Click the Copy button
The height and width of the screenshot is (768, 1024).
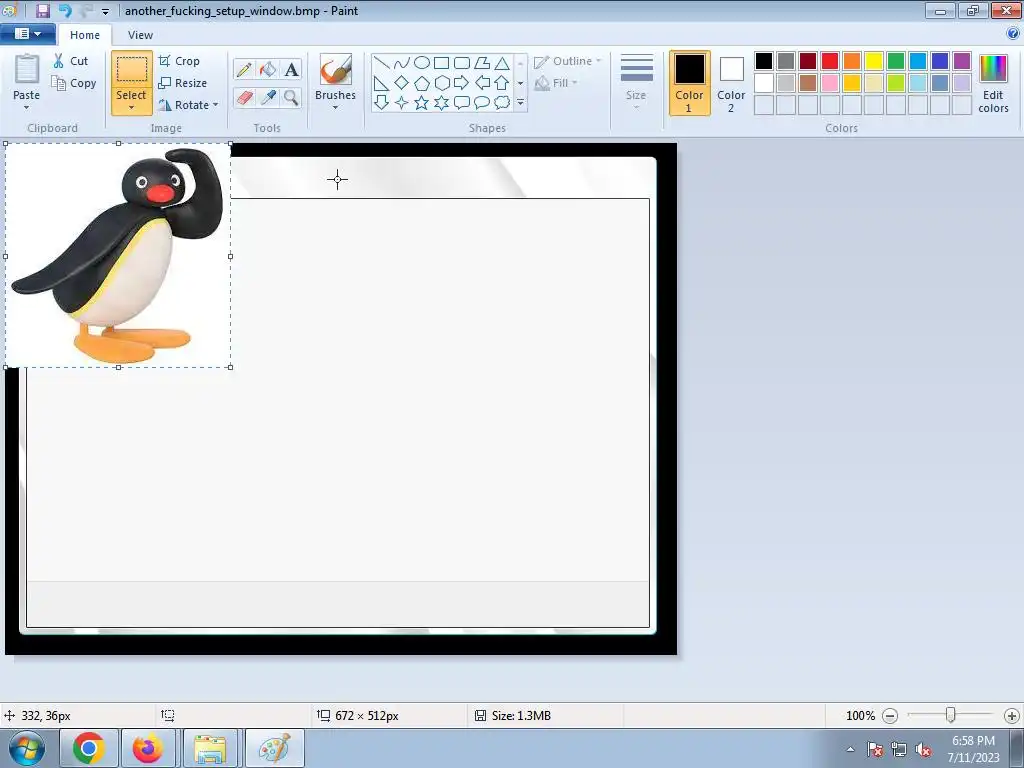click(74, 83)
